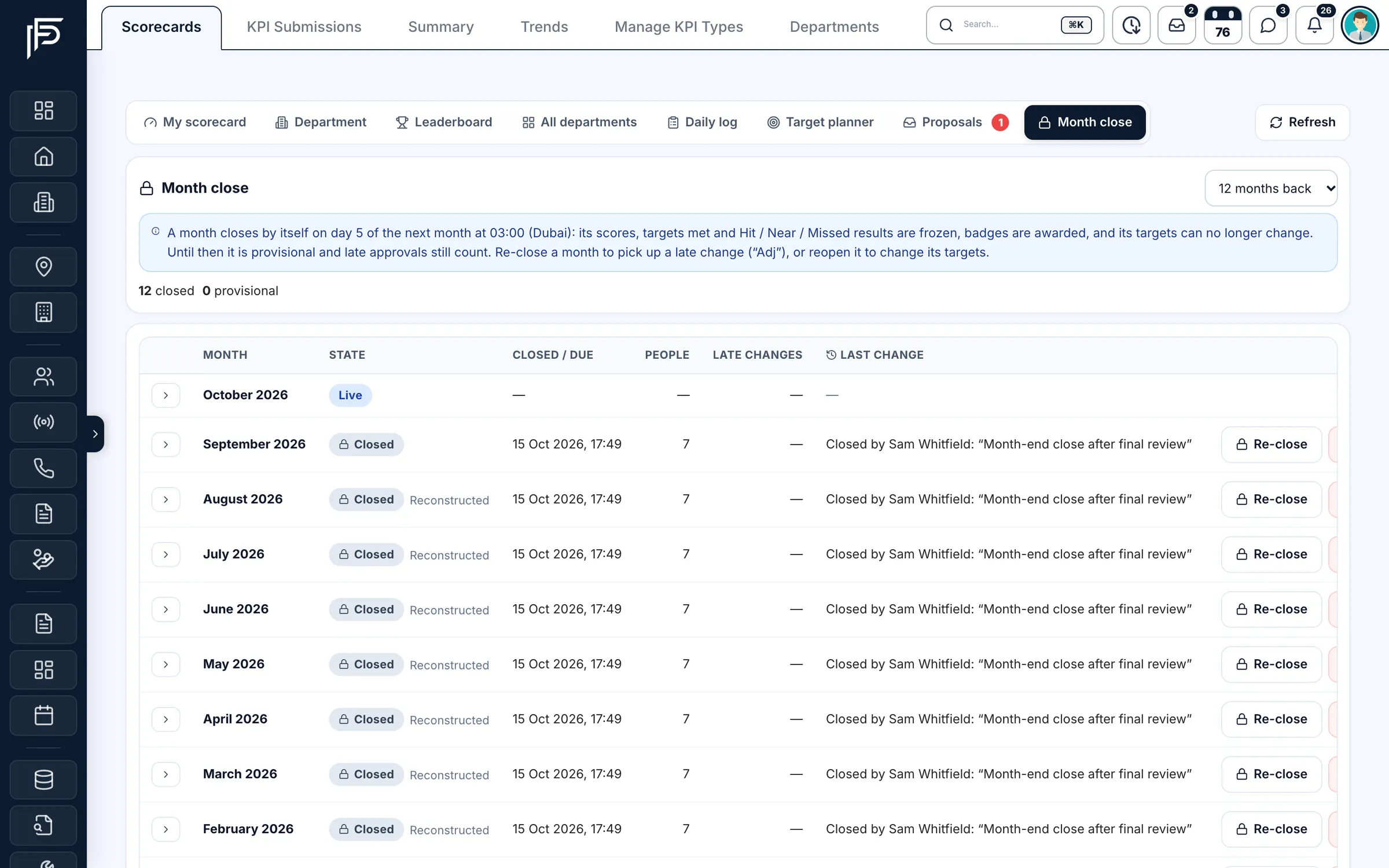
Task: Open the document icon above the lower grid icon
Action: point(43,624)
